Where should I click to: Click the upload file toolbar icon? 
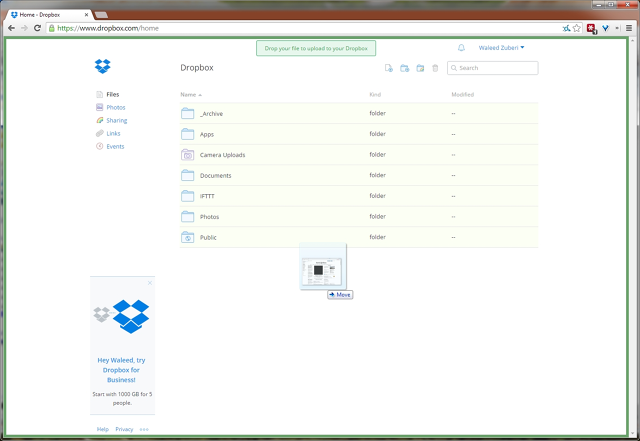pyautogui.click(x=389, y=68)
